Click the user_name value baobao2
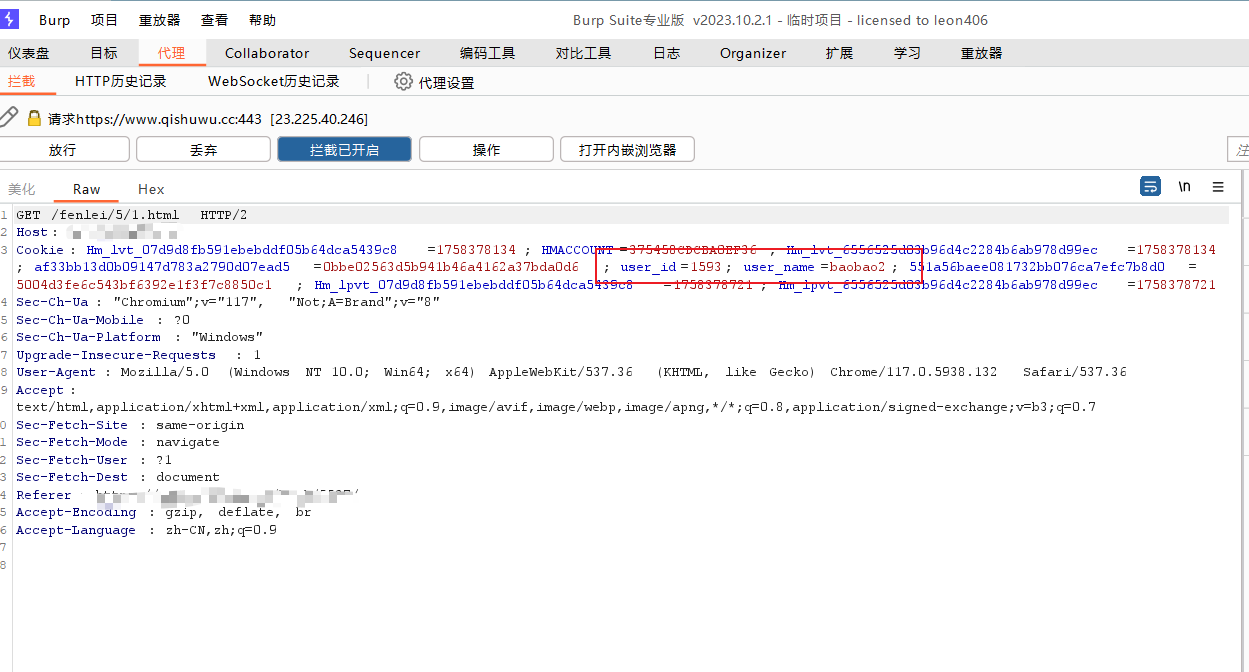 click(857, 267)
